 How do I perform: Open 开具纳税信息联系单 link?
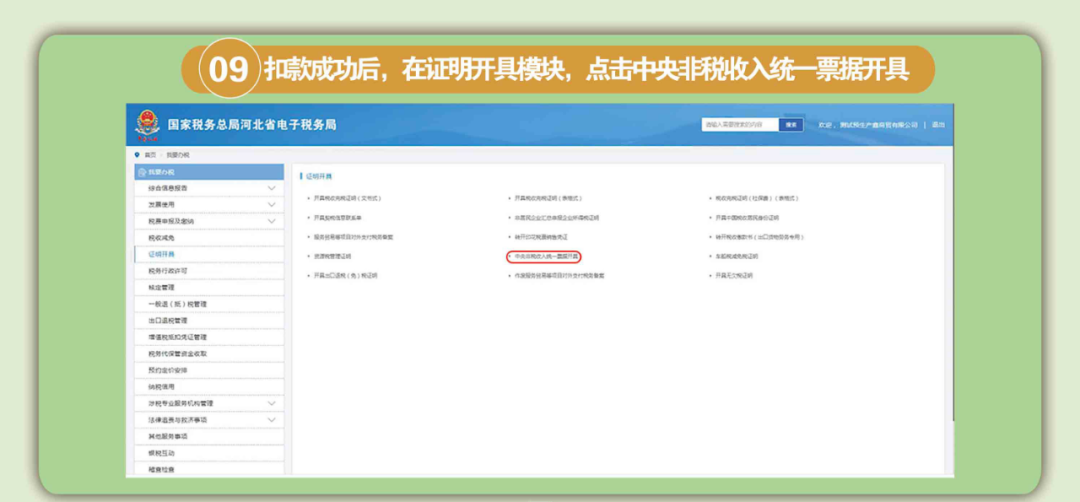[338, 218]
